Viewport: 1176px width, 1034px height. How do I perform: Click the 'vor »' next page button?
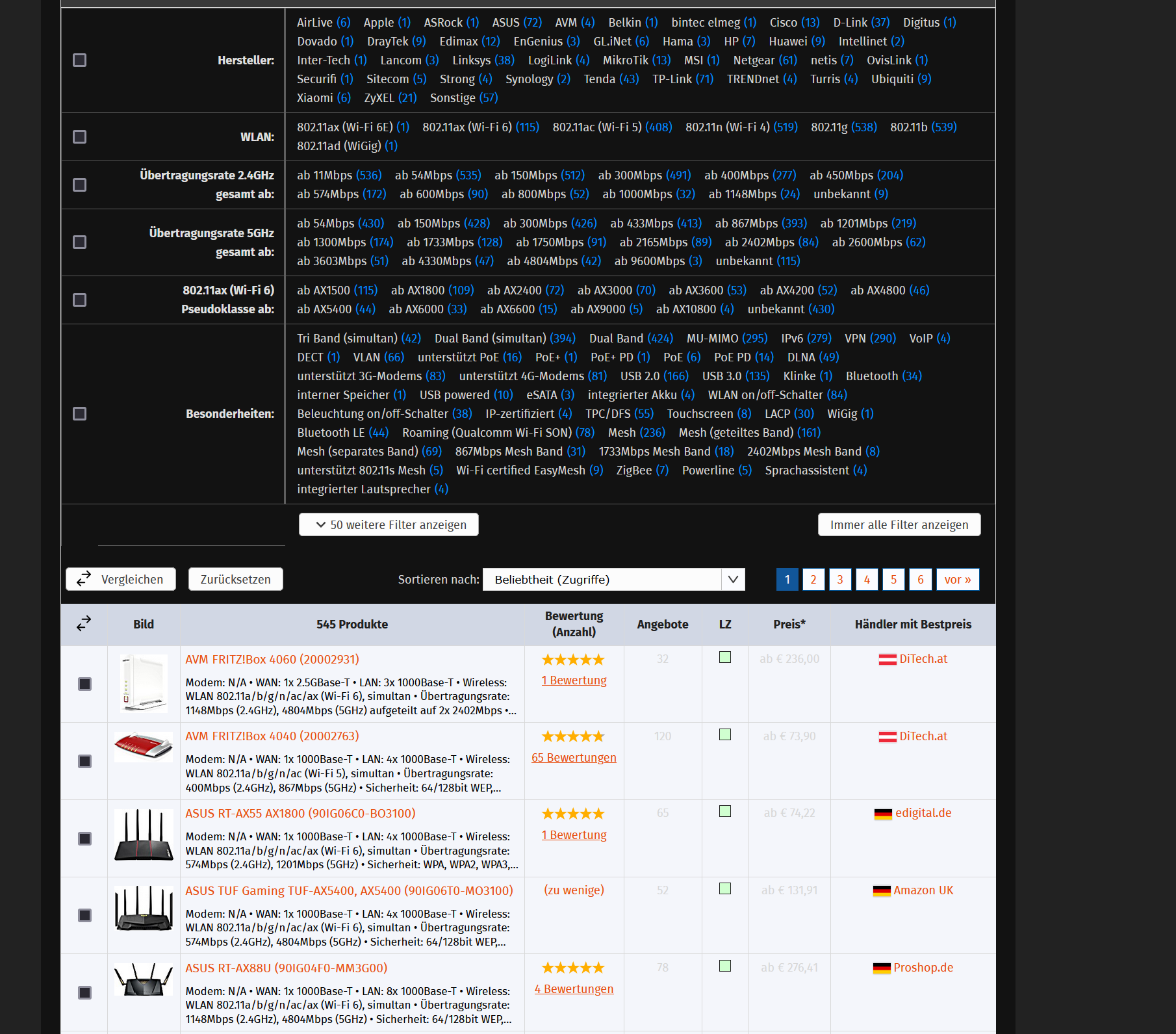point(958,579)
